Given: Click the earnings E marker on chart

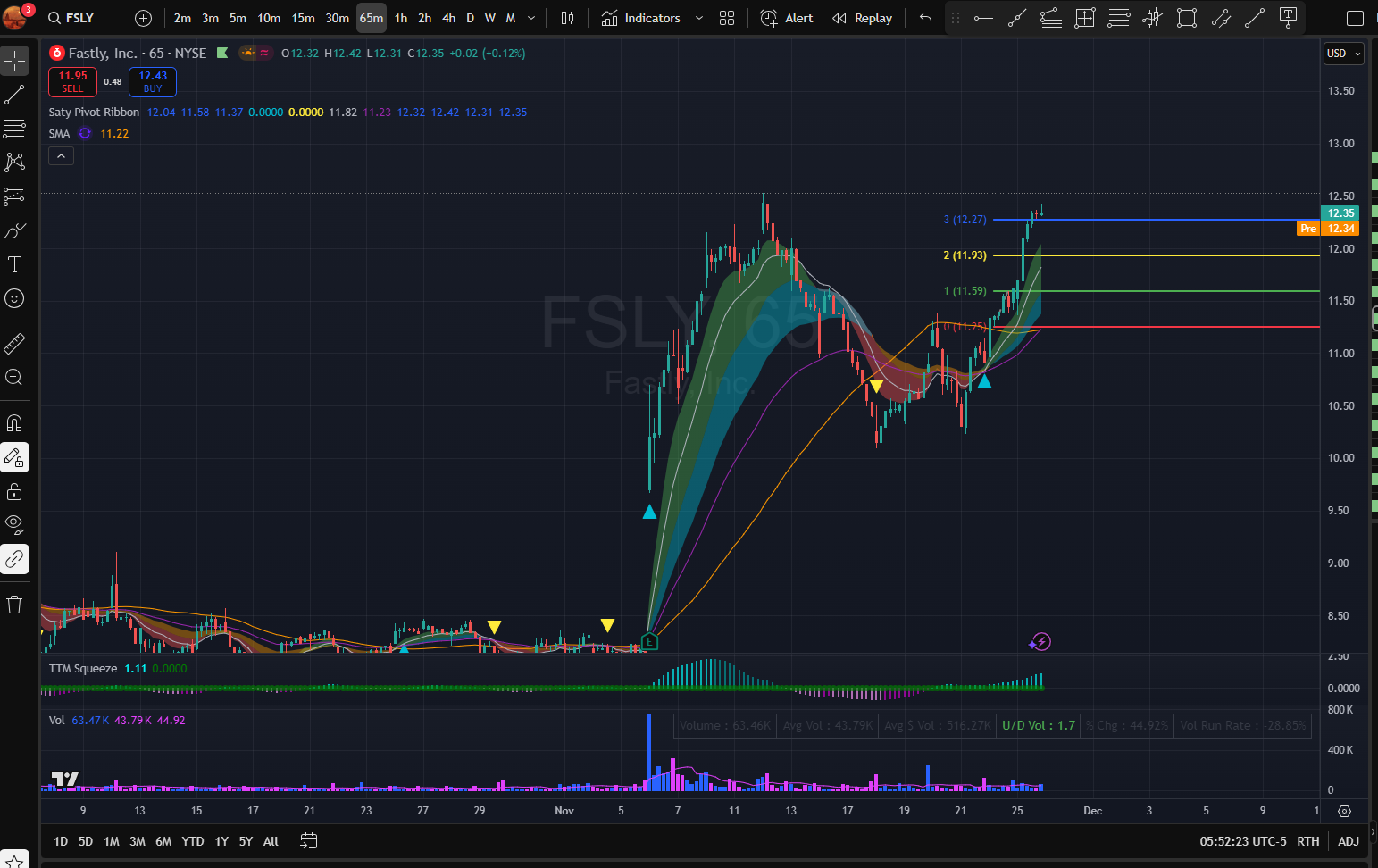Looking at the screenshot, I should (x=649, y=641).
